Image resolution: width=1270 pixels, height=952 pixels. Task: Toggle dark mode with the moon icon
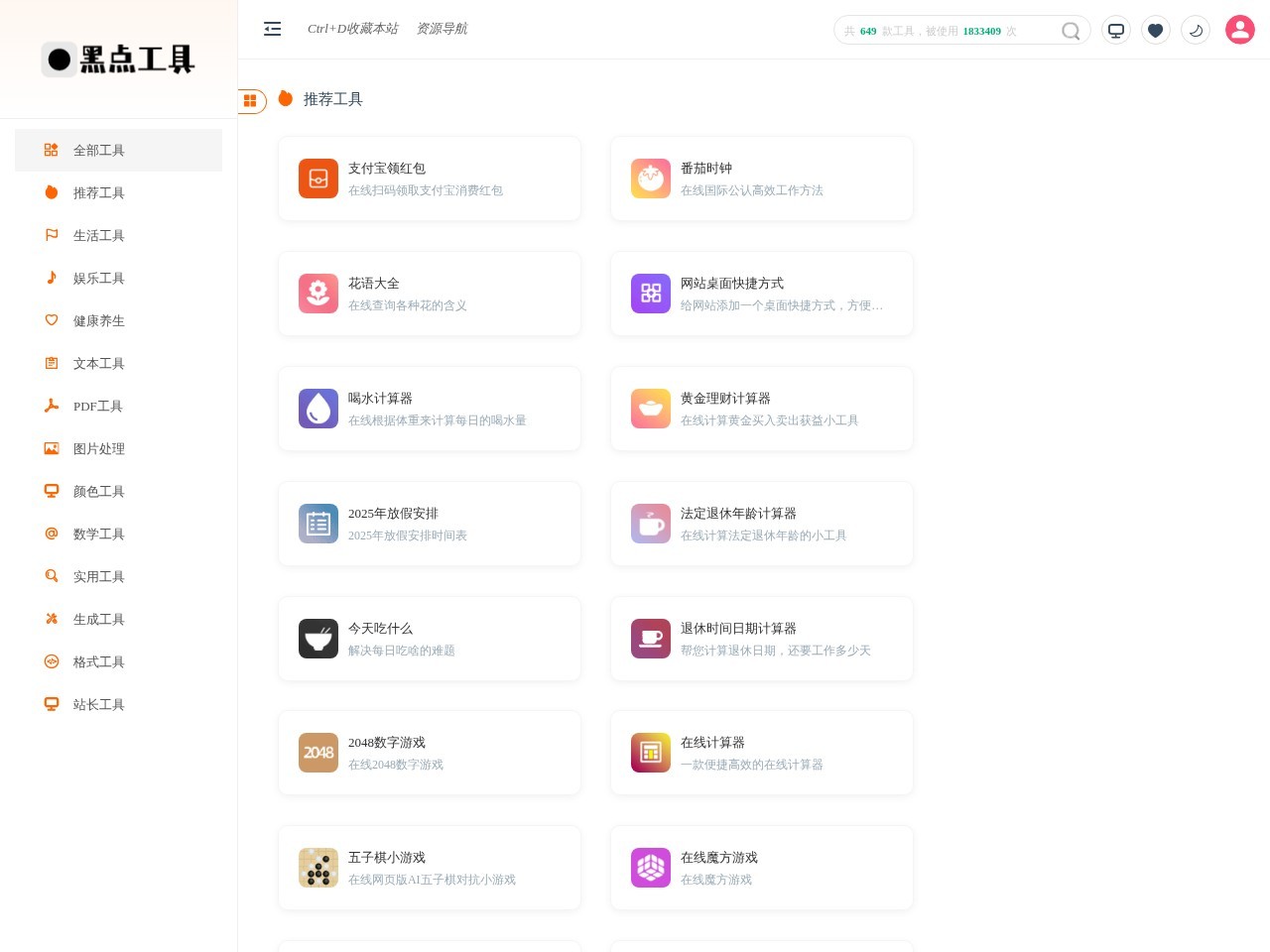[1196, 30]
